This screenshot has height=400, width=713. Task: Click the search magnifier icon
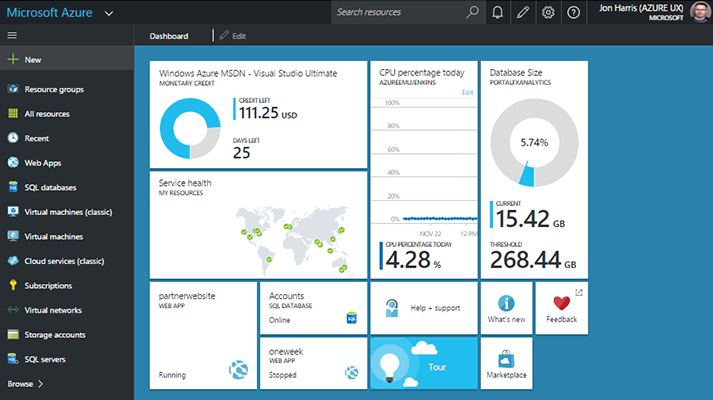click(472, 12)
